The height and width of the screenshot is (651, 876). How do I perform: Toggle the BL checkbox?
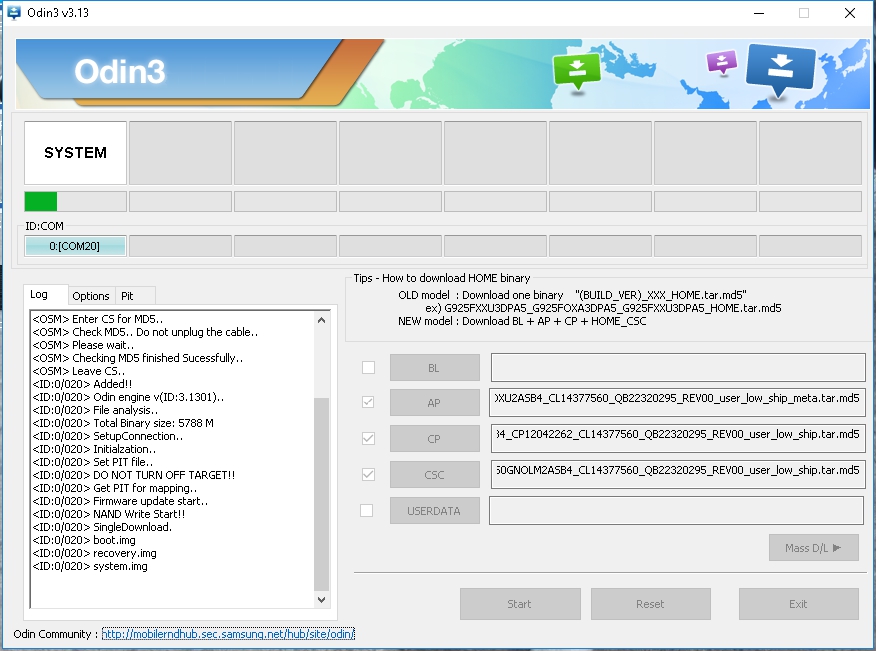[368, 368]
